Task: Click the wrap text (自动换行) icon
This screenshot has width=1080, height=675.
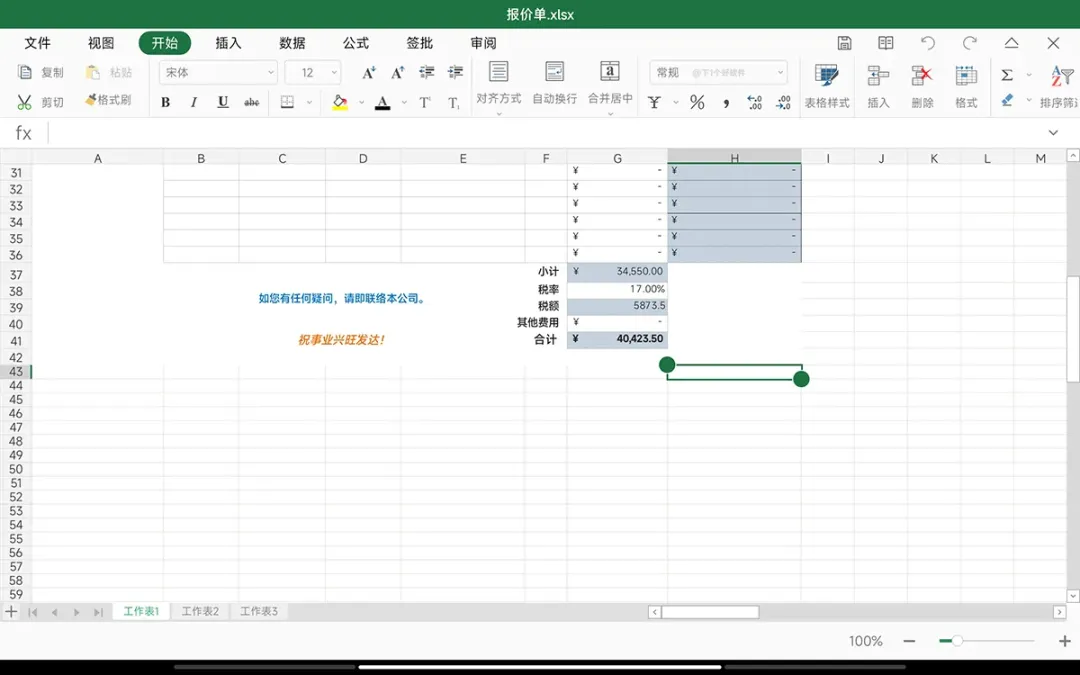Action: [554, 72]
